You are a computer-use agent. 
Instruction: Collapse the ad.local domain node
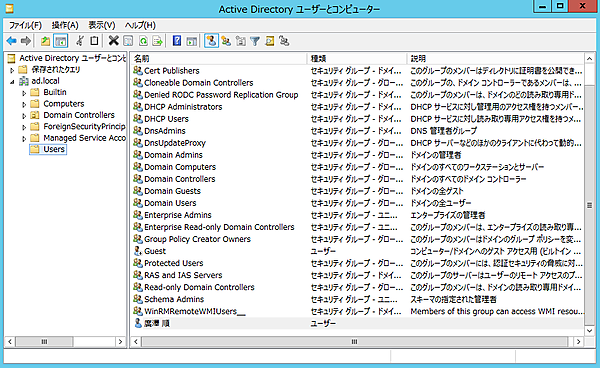click(12, 81)
